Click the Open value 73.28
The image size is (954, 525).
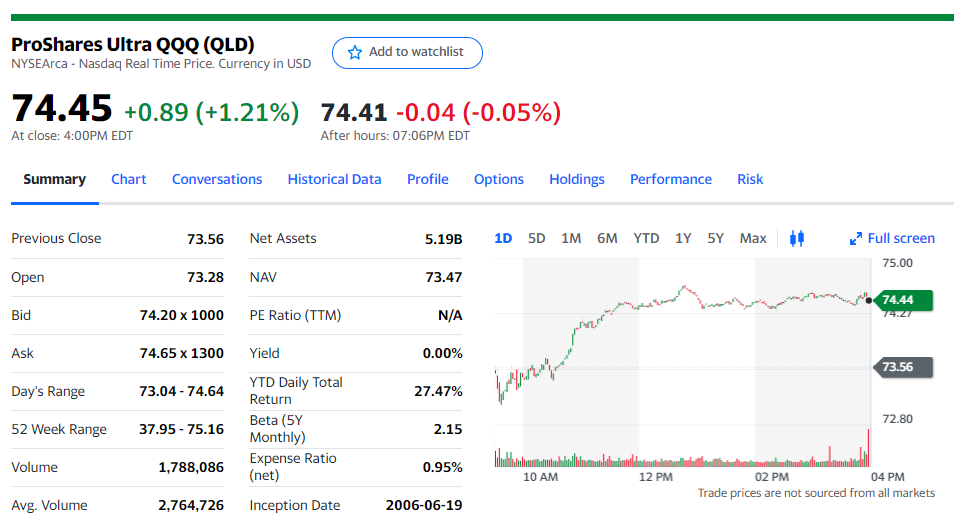[205, 277]
